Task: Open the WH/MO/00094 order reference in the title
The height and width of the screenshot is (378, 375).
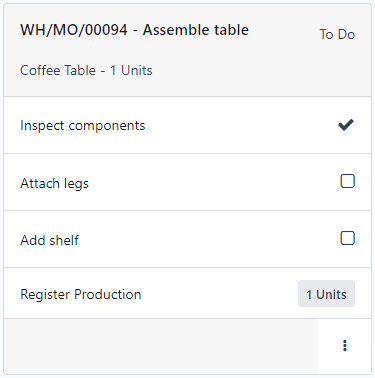Action: [74, 30]
